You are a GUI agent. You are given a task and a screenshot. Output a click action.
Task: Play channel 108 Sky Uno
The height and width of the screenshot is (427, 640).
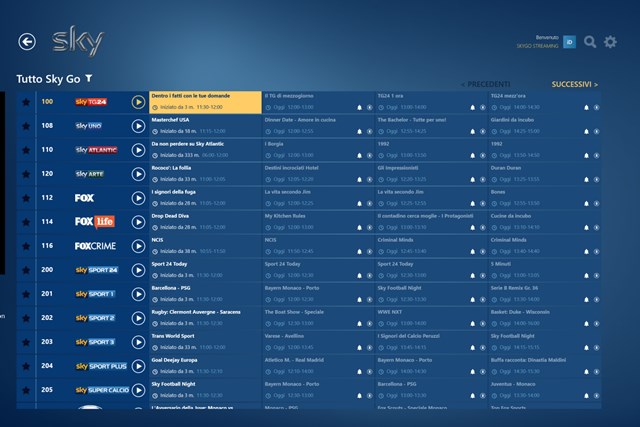tap(138, 126)
